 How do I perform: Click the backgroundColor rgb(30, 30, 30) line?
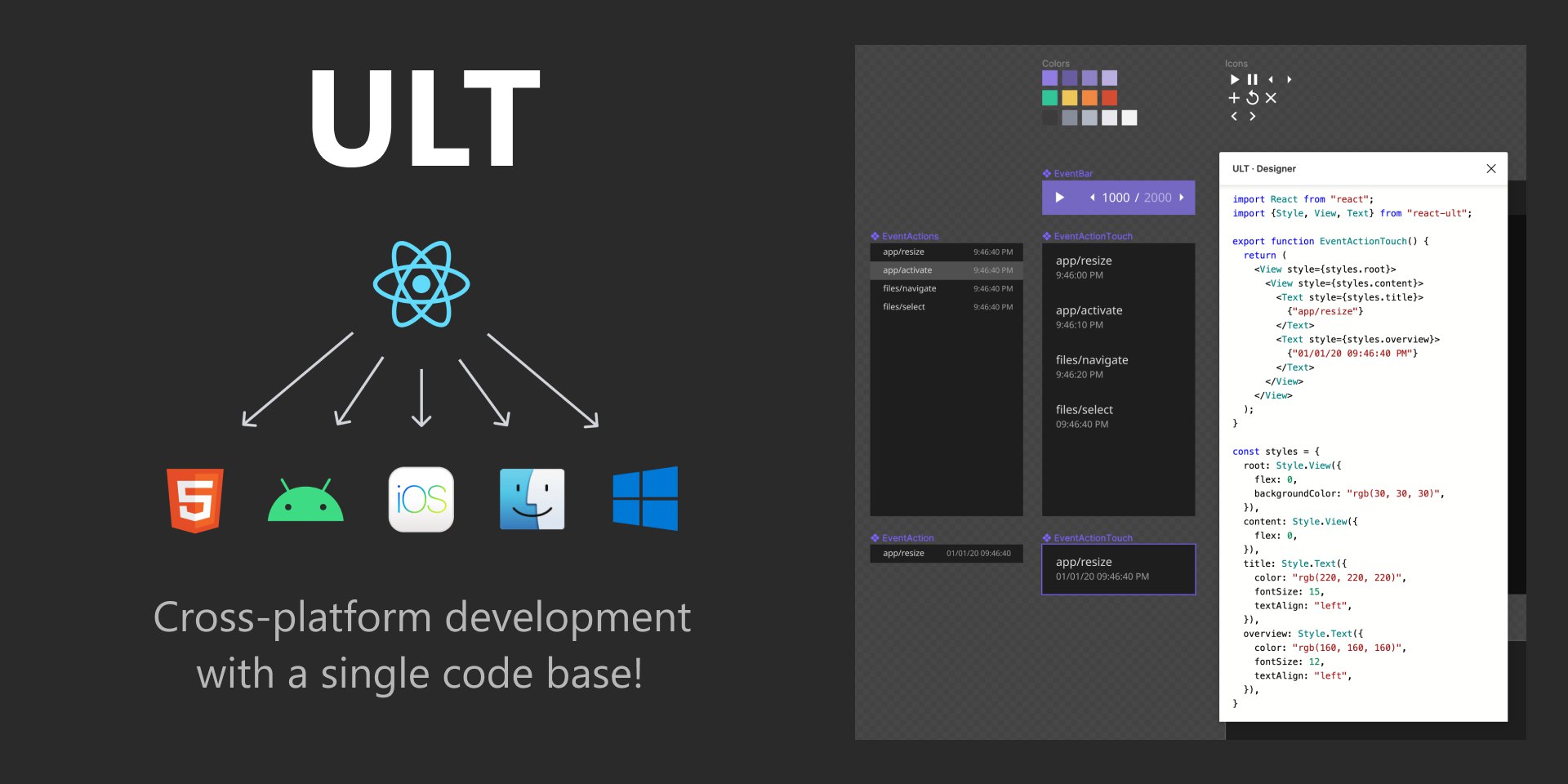coord(1350,494)
